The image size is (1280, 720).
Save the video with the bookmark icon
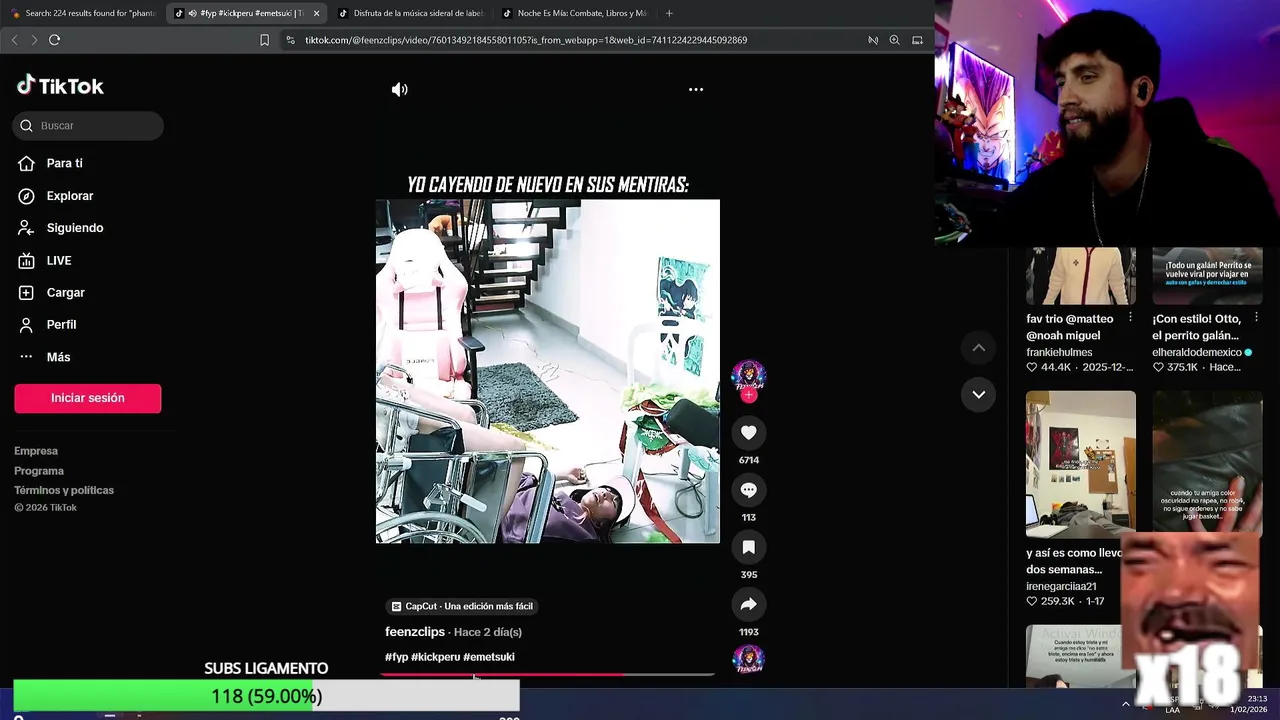point(749,547)
